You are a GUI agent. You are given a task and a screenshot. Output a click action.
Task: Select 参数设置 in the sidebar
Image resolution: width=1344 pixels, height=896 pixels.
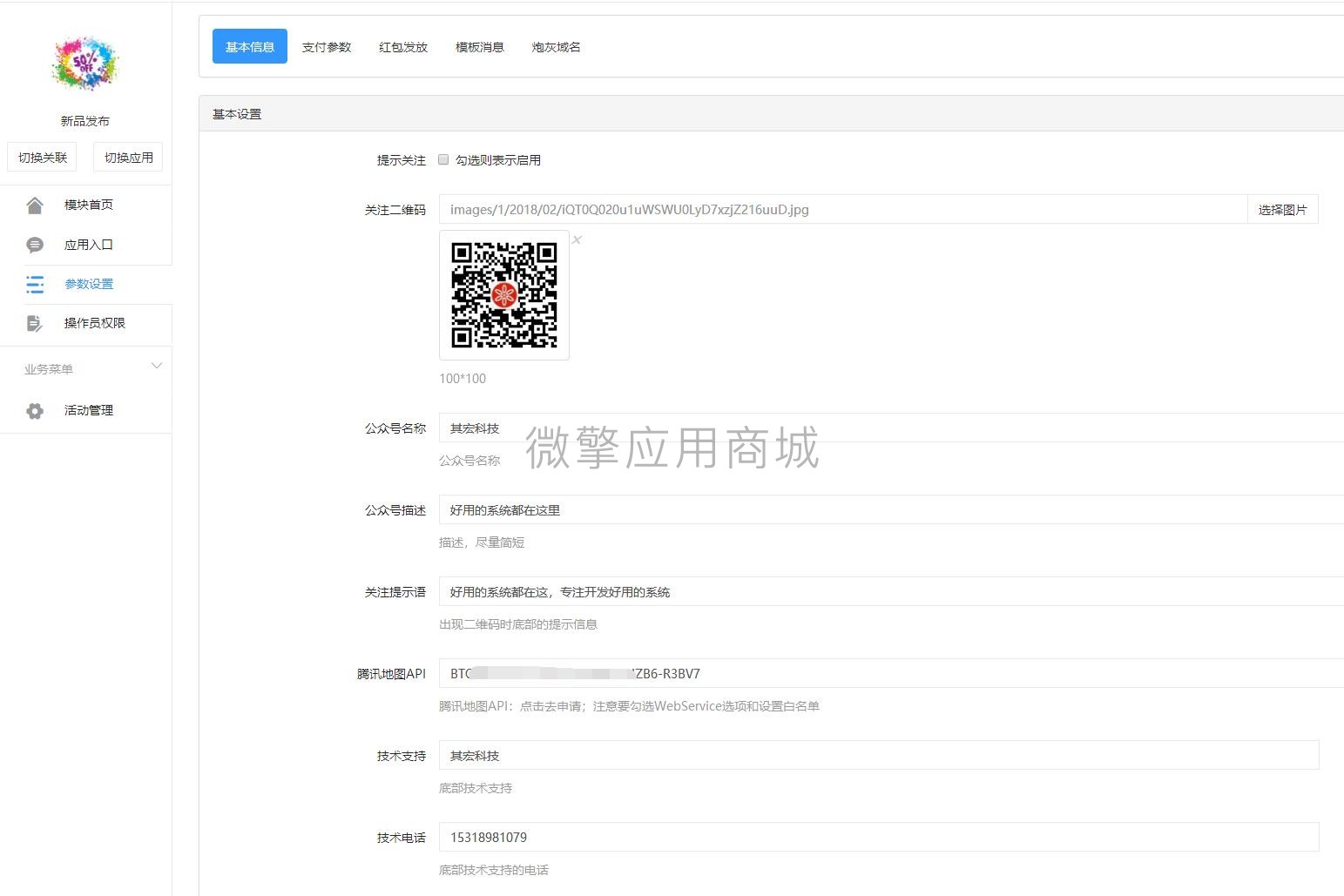point(89,284)
